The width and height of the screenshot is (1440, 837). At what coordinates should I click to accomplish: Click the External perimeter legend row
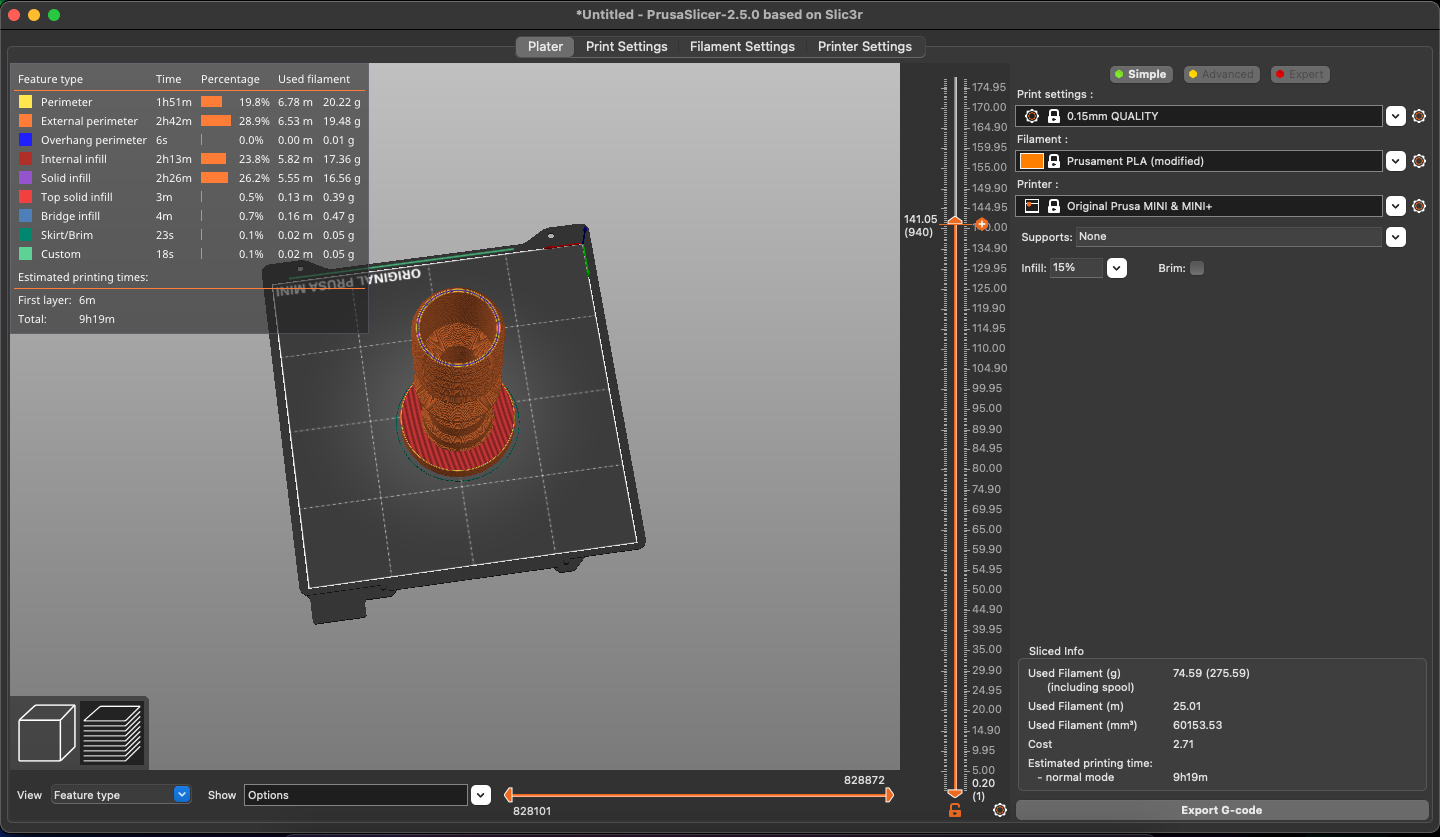89,121
